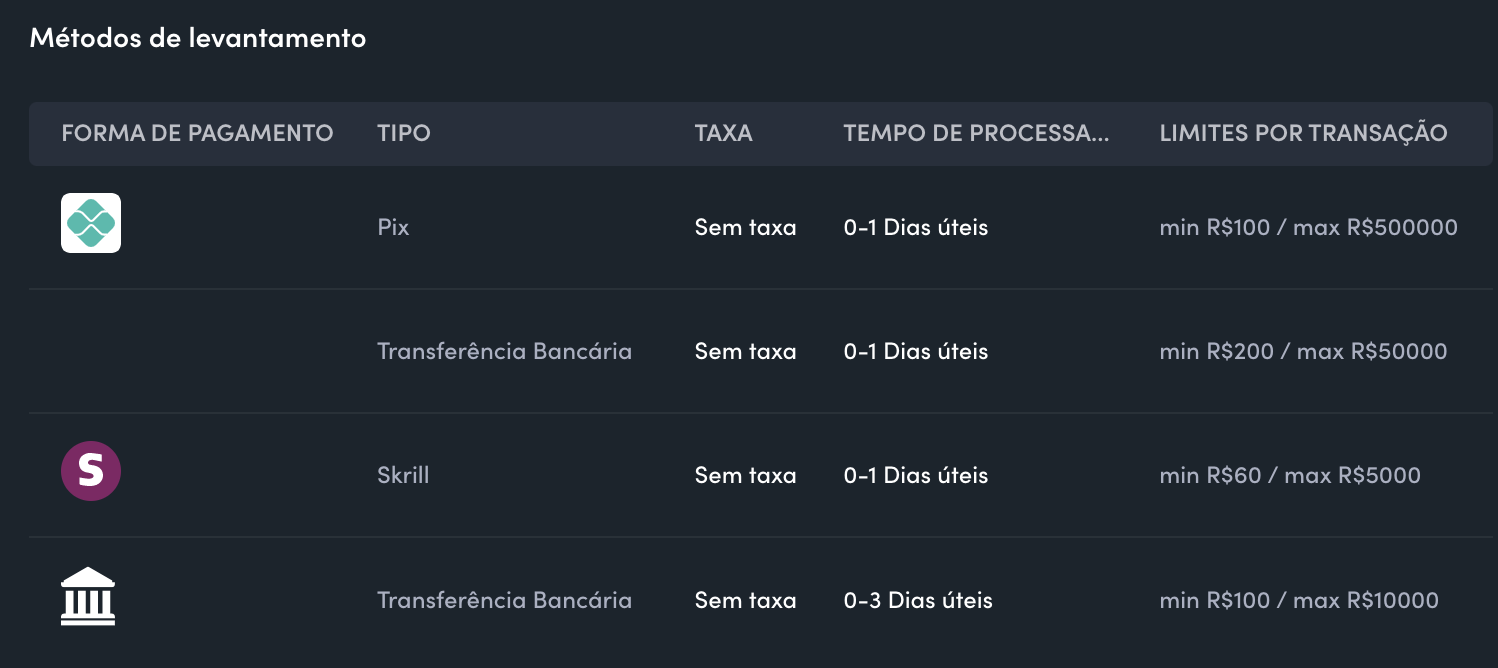Click the Pix payment method icon

tap(91, 223)
